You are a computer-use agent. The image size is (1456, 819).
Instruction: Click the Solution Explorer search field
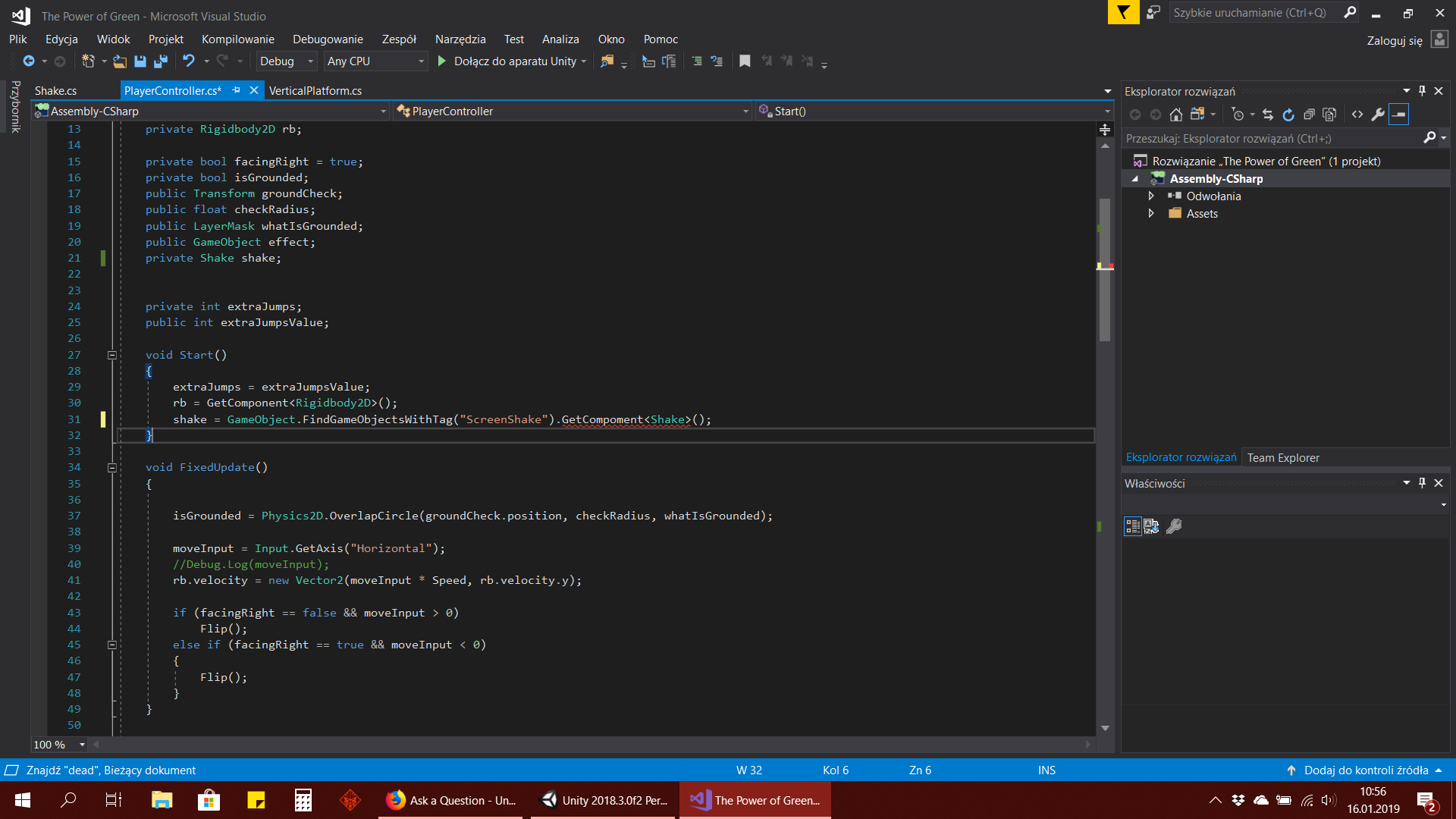click(x=1274, y=139)
